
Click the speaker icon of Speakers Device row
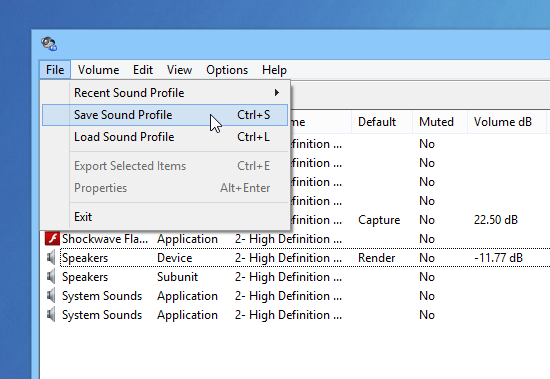click(x=51, y=258)
